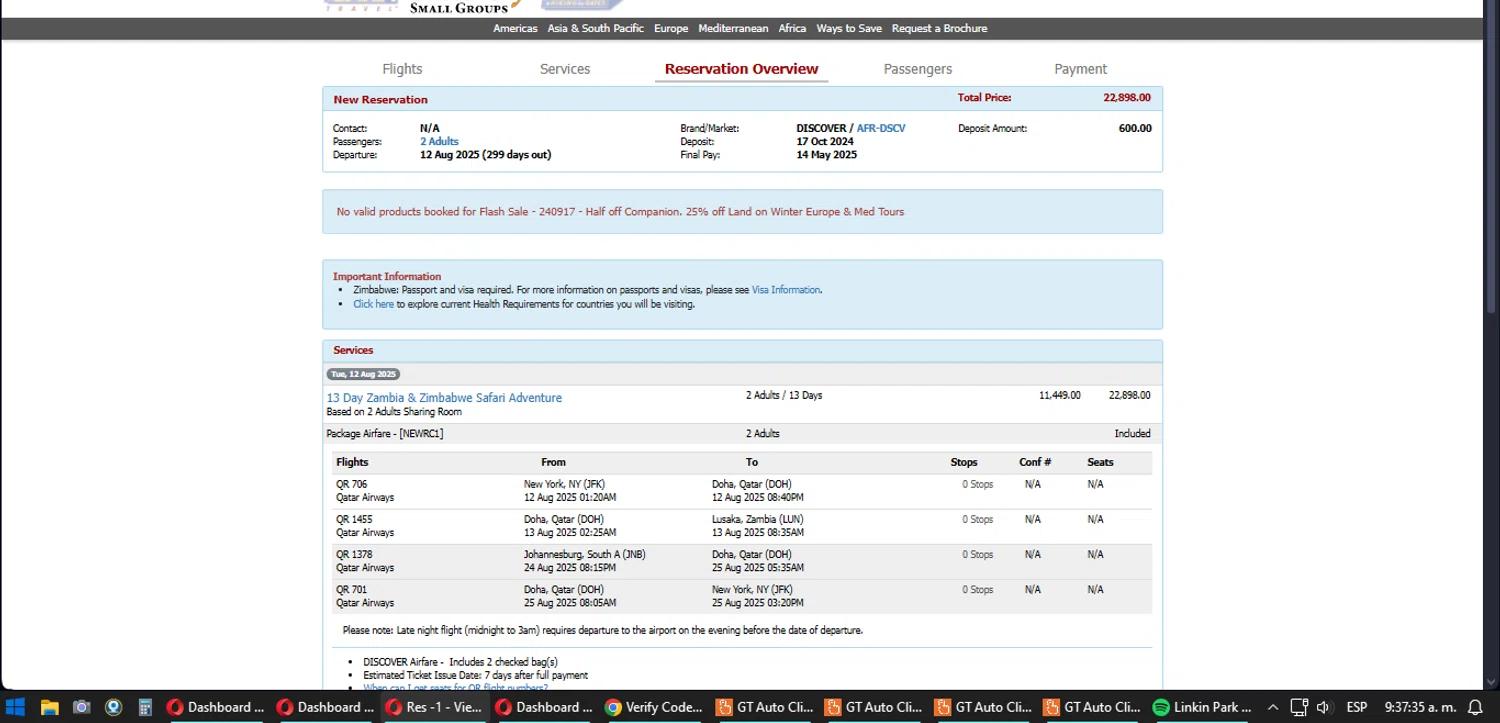Open the Windows Start menu
Screen dimensions: 1500x723
pyautogui.click(x=15, y=707)
